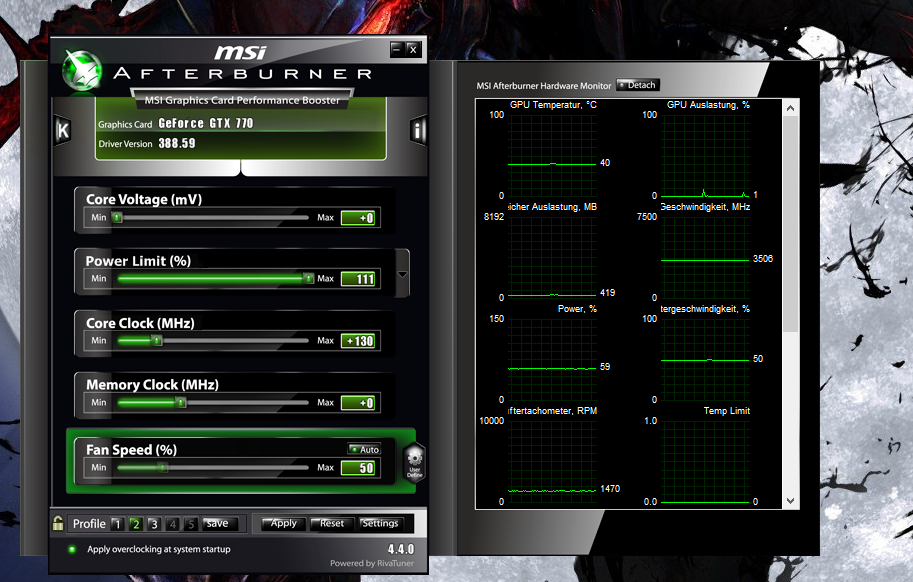913x582 pixels.
Task: Toggle the Auto fan speed button
Action: (x=364, y=449)
